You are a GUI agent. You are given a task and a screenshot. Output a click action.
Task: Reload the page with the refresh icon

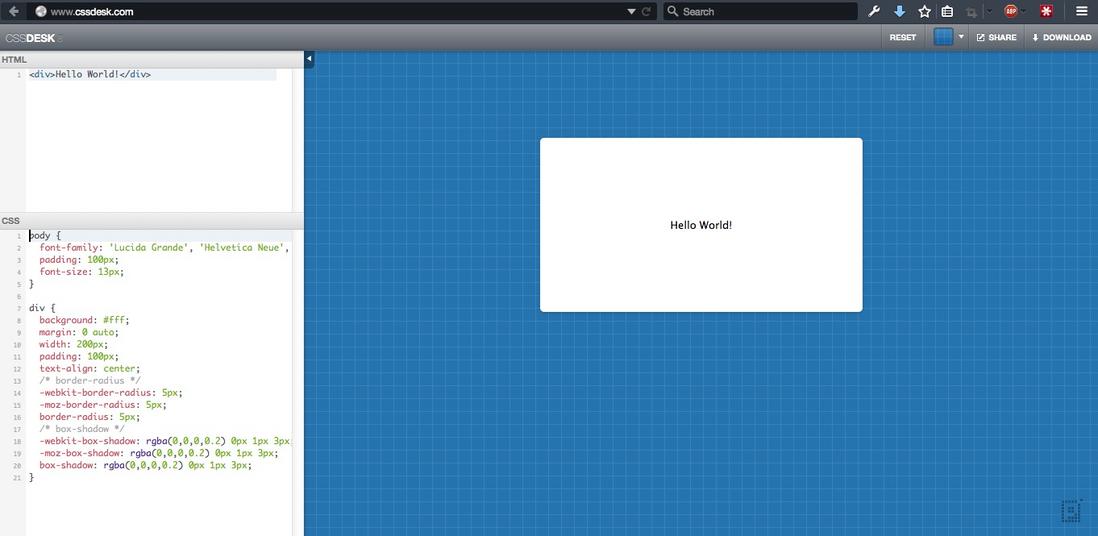tap(646, 11)
